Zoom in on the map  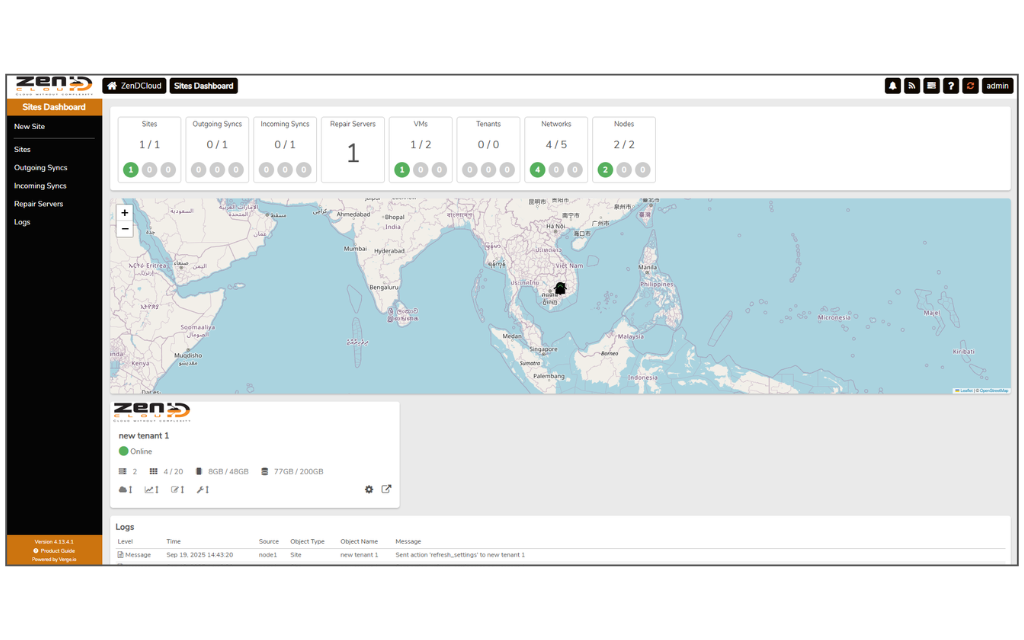click(125, 212)
